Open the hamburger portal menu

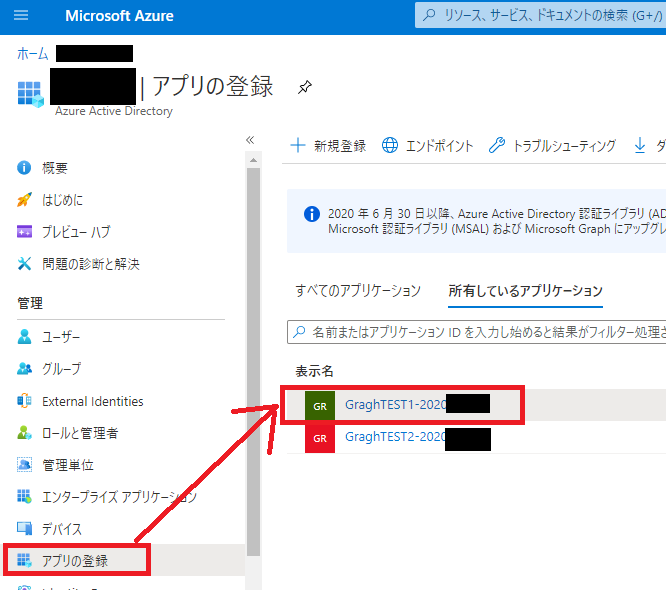tap(21, 16)
